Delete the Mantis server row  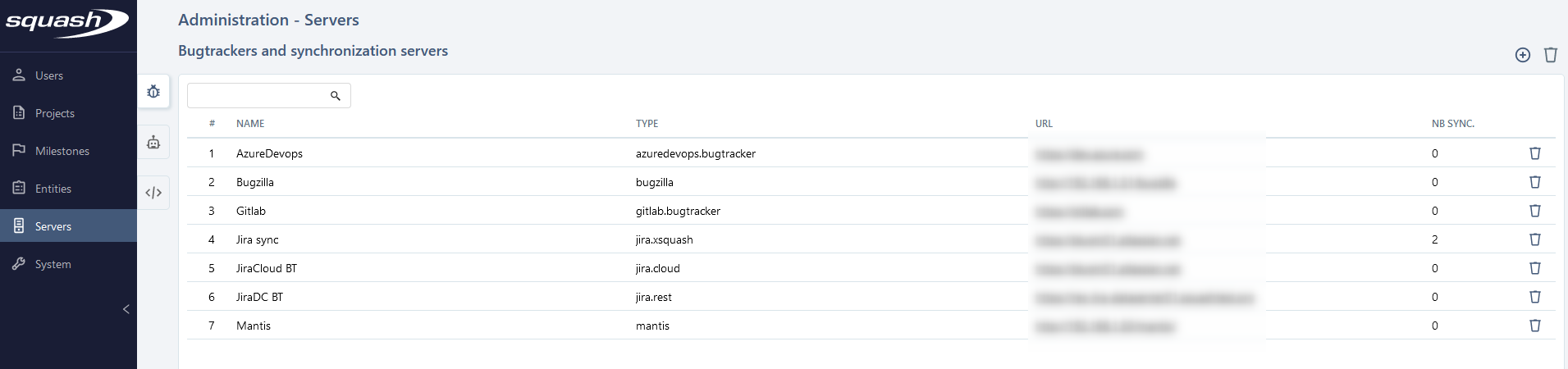[x=1534, y=326]
